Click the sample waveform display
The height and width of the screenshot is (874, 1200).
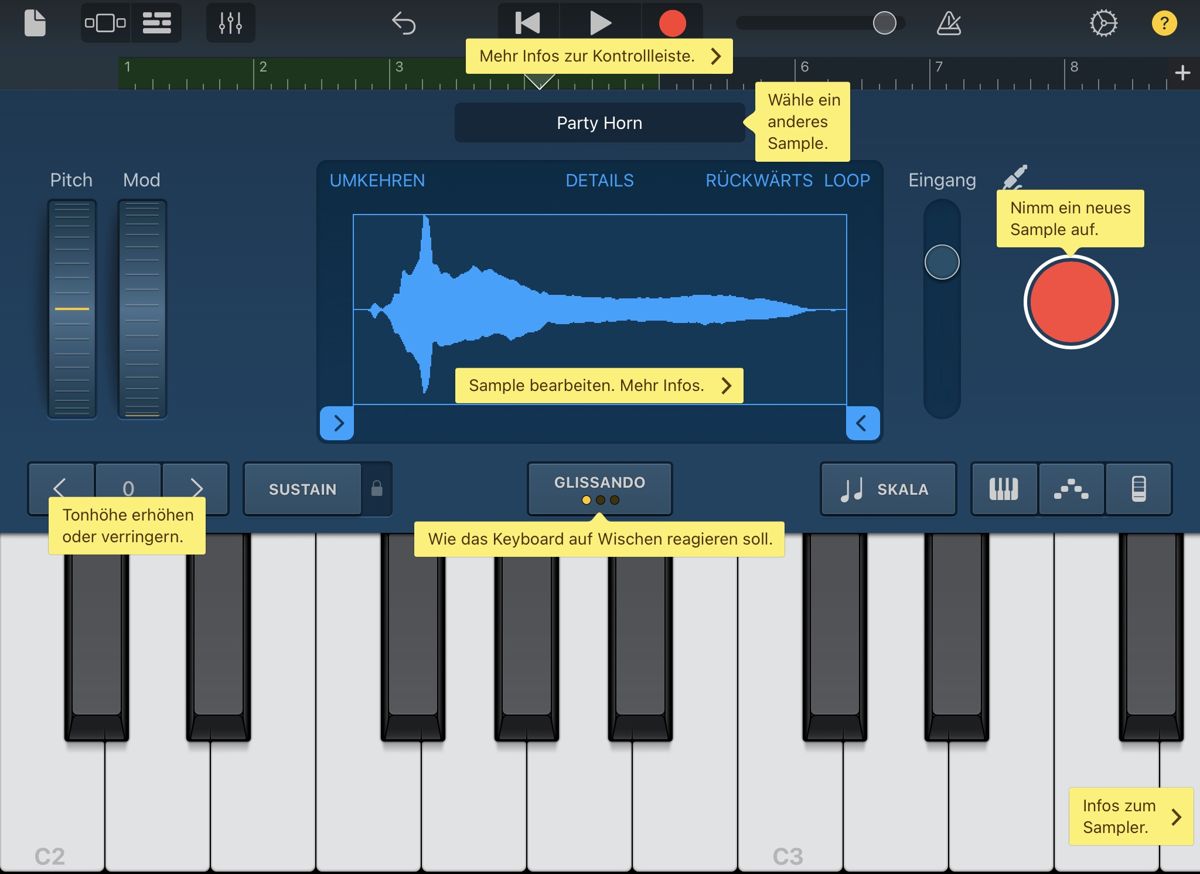point(599,309)
